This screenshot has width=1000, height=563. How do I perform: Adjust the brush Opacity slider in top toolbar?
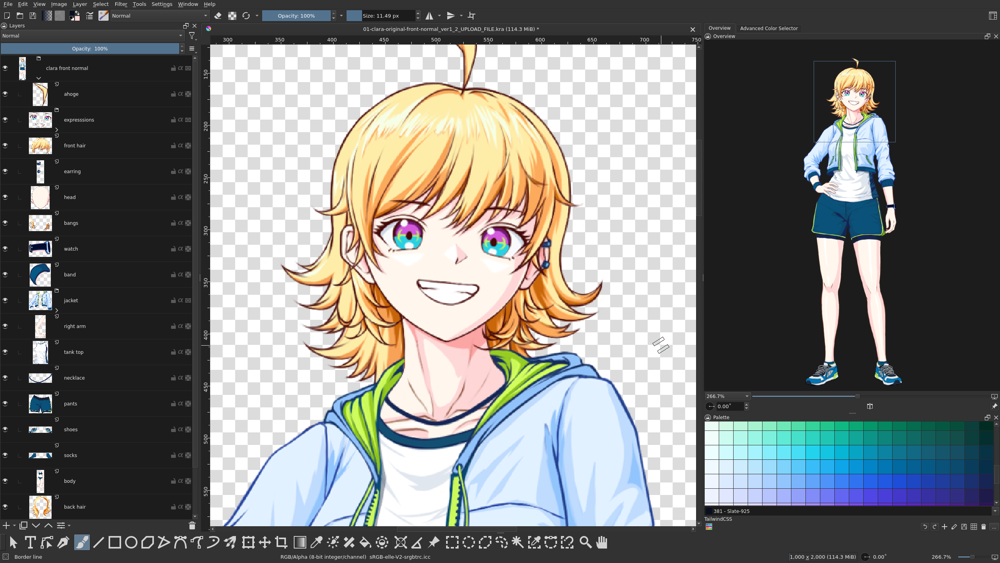[296, 16]
